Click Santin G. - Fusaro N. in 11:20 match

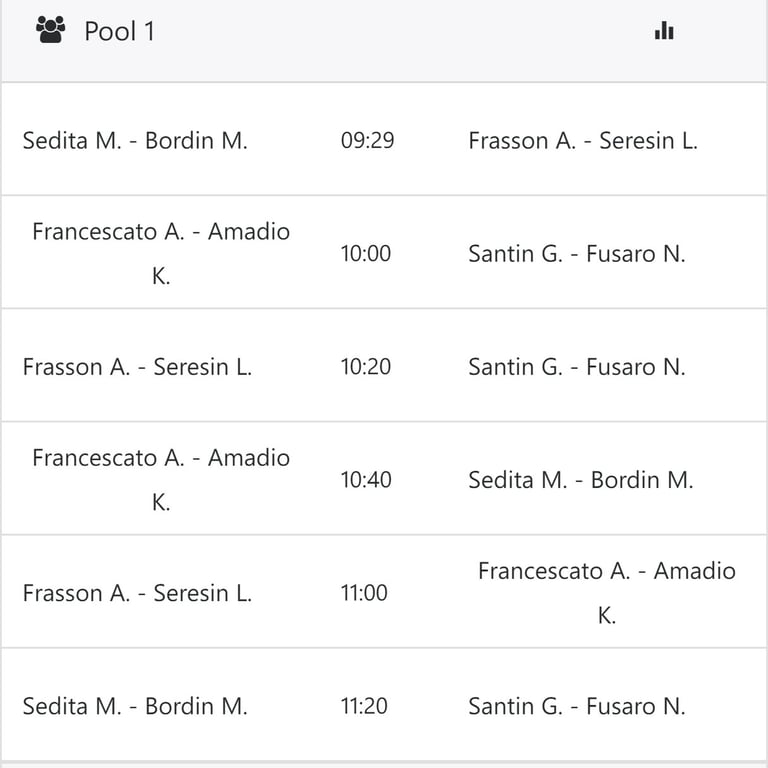tap(577, 706)
